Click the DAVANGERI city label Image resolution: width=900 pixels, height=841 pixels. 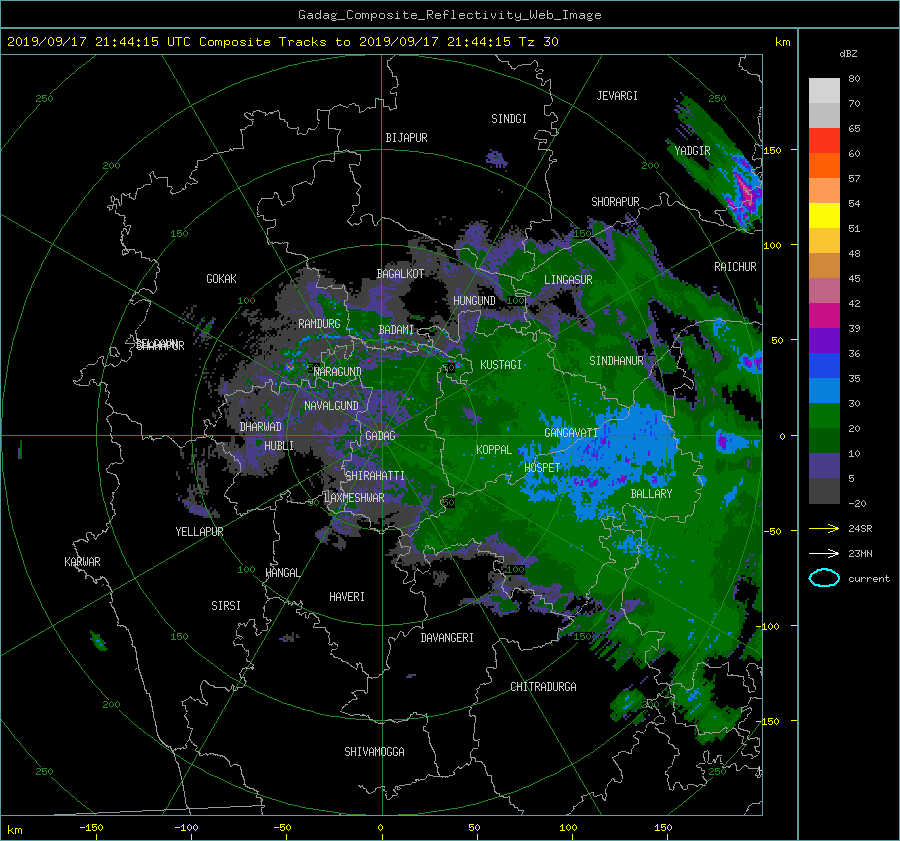point(447,638)
